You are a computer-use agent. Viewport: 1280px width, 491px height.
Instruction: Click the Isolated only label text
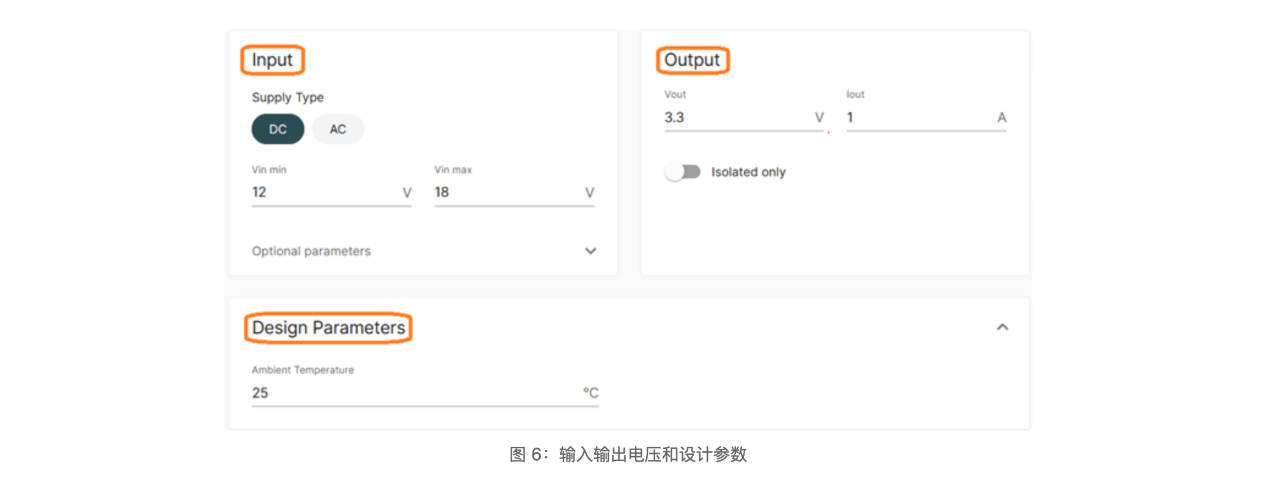pyautogui.click(x=748, y=172)
